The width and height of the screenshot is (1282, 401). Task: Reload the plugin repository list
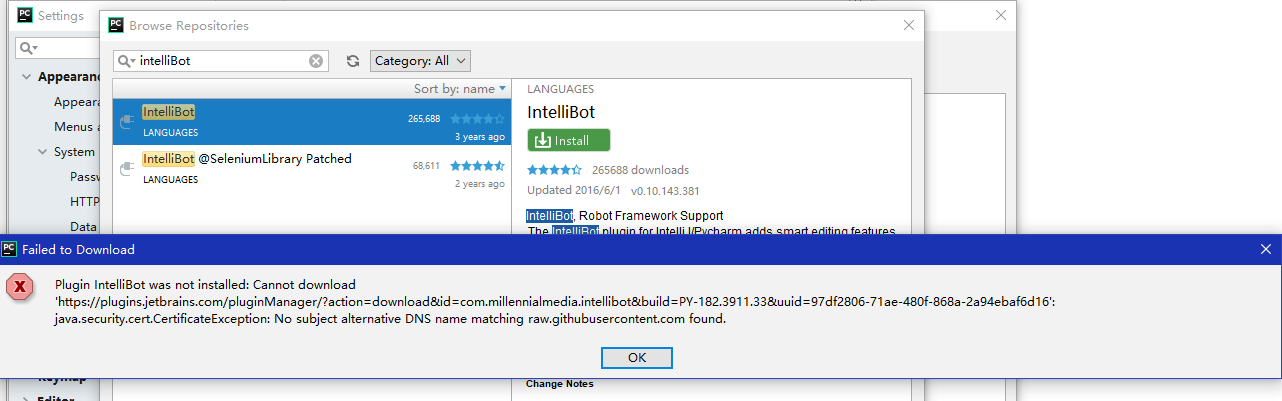point(353,61)
